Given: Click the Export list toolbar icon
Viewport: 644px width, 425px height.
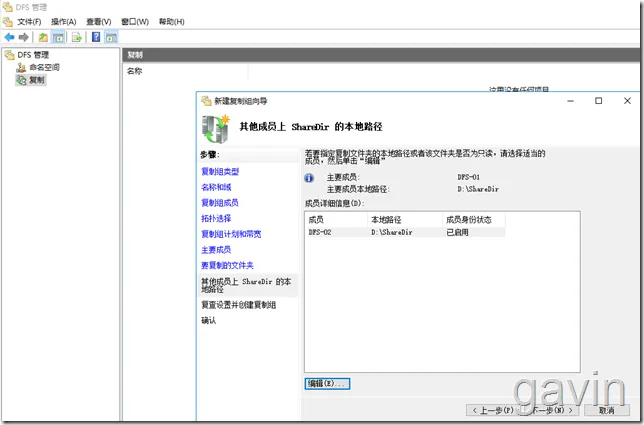Looking at the screenshot, I should tap(77, 37).
